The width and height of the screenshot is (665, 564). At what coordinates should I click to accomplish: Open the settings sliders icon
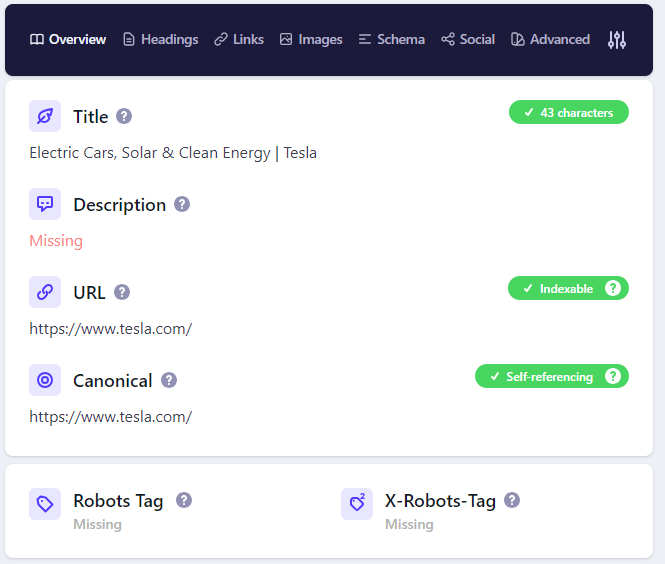pos(617,40)
